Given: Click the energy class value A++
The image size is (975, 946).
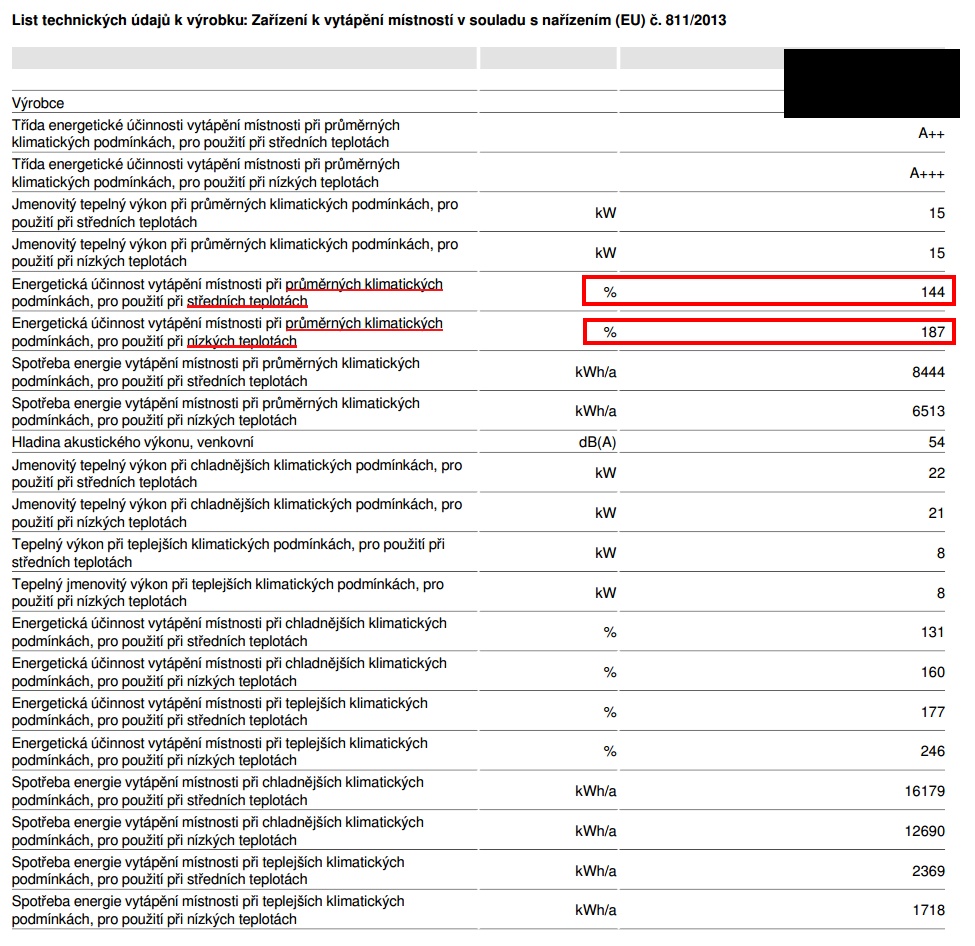Looking at the screenshot, I should tap(931, 133).
